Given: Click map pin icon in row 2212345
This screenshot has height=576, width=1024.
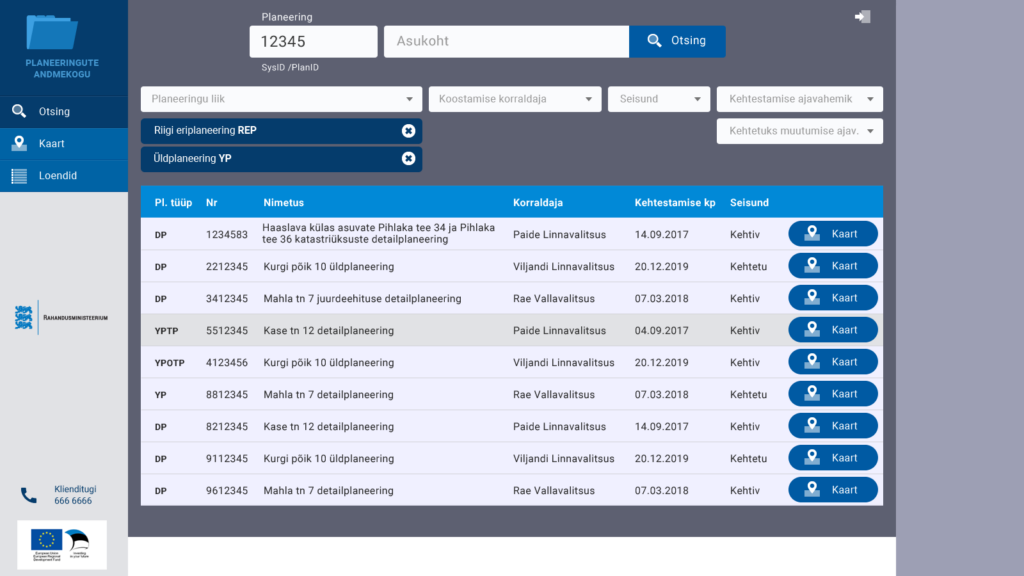Looking at the screenshot, I should (x=812, y=265).
